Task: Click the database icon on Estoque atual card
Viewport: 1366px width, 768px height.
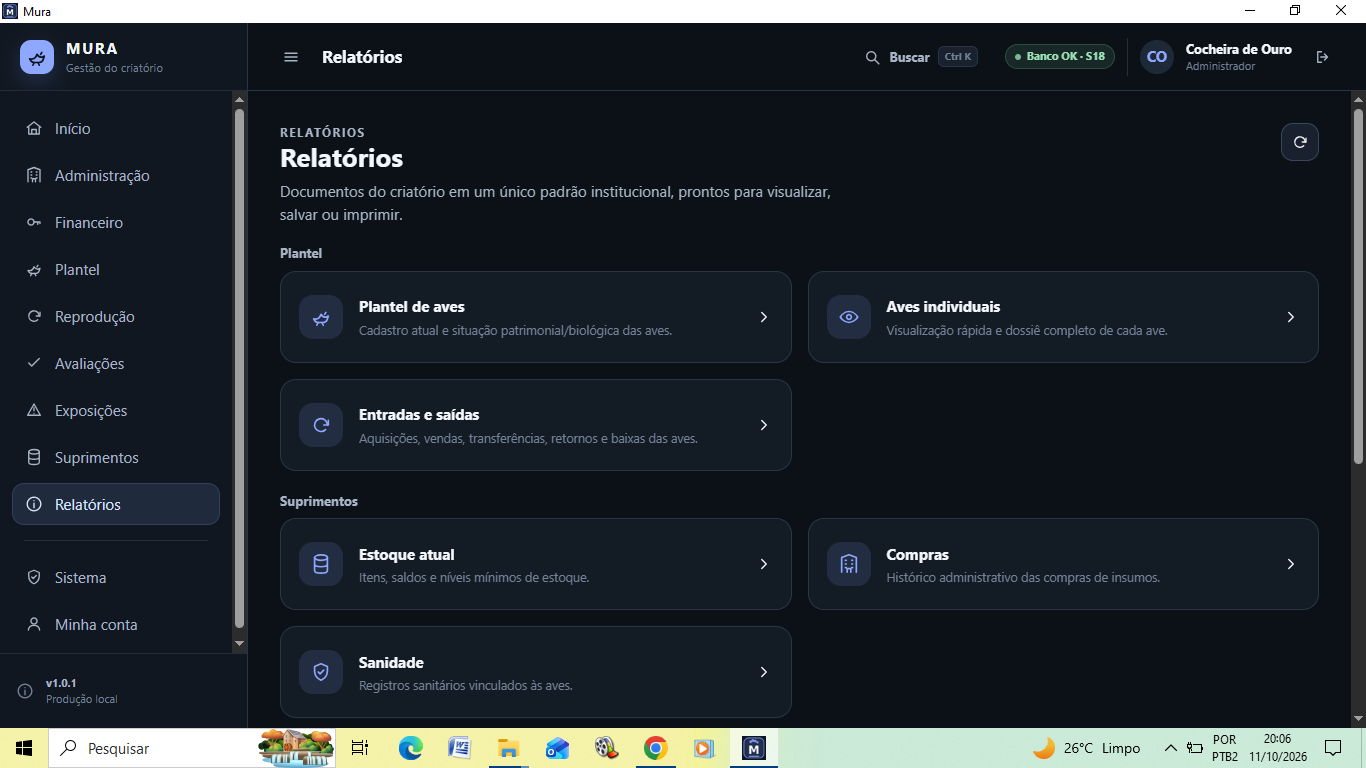Action: pyautogui.click(x=321, y=564)
